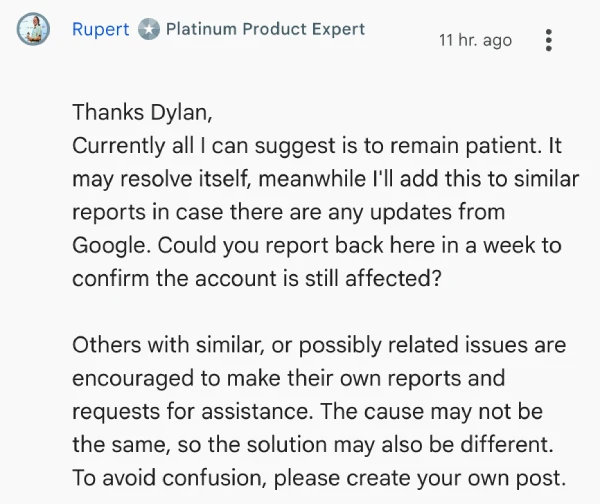Click the '11 hr. ago' timestamp
This screenshot has width=600, height=504.
(x=475, y=40)
